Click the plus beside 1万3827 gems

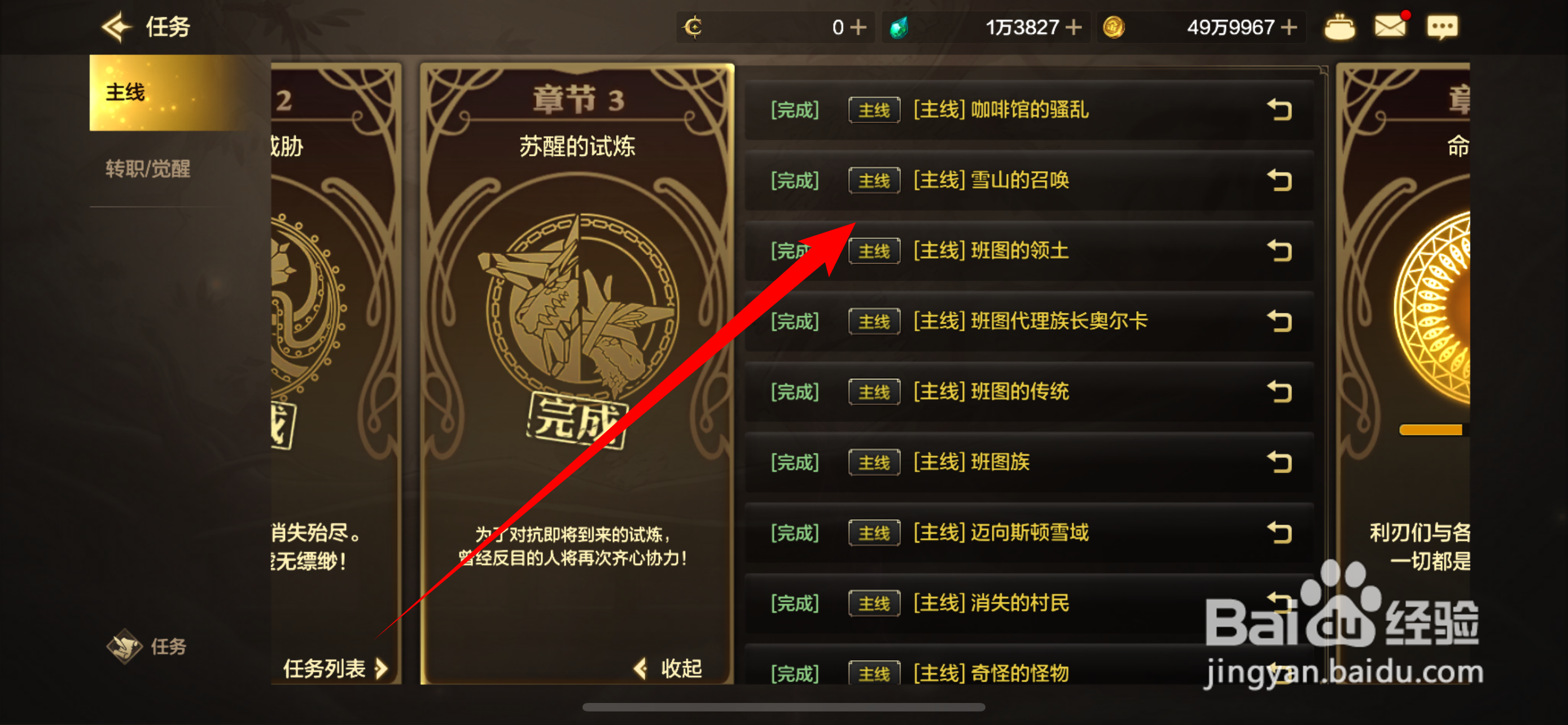coord(1073,28)
